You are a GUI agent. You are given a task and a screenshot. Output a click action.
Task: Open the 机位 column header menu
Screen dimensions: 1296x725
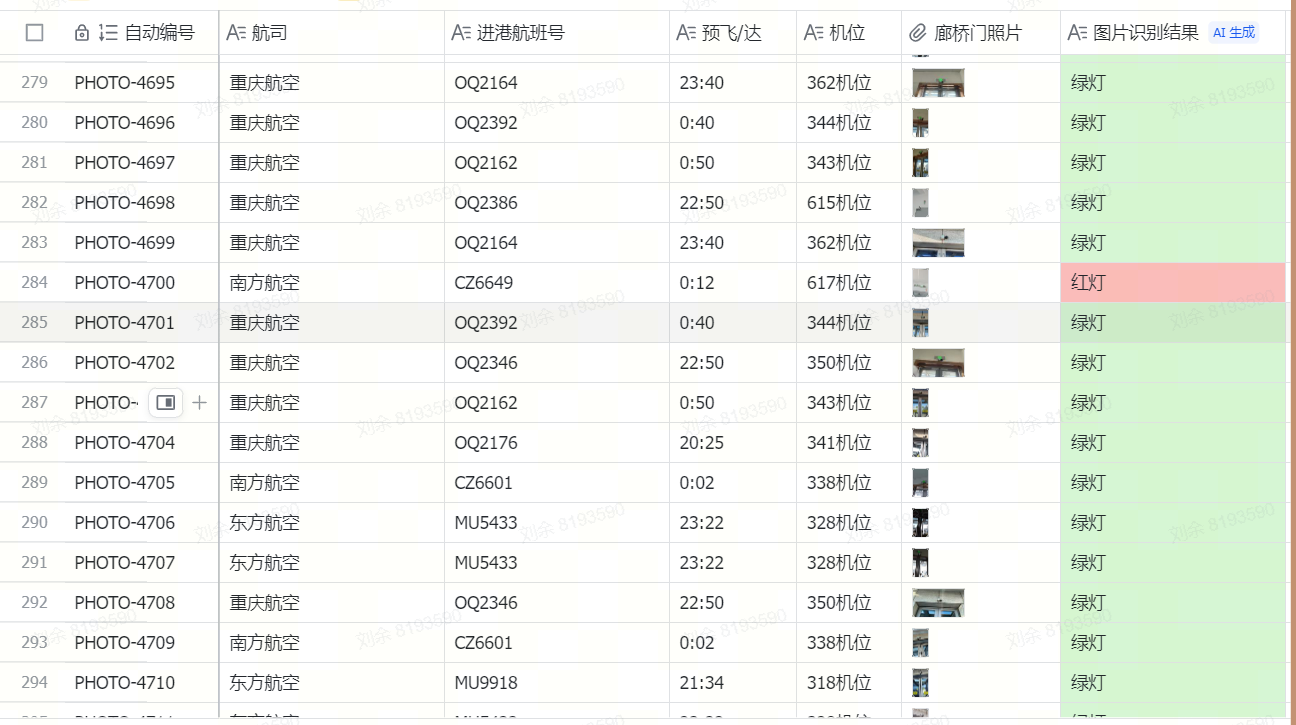[x=847, y=33]
